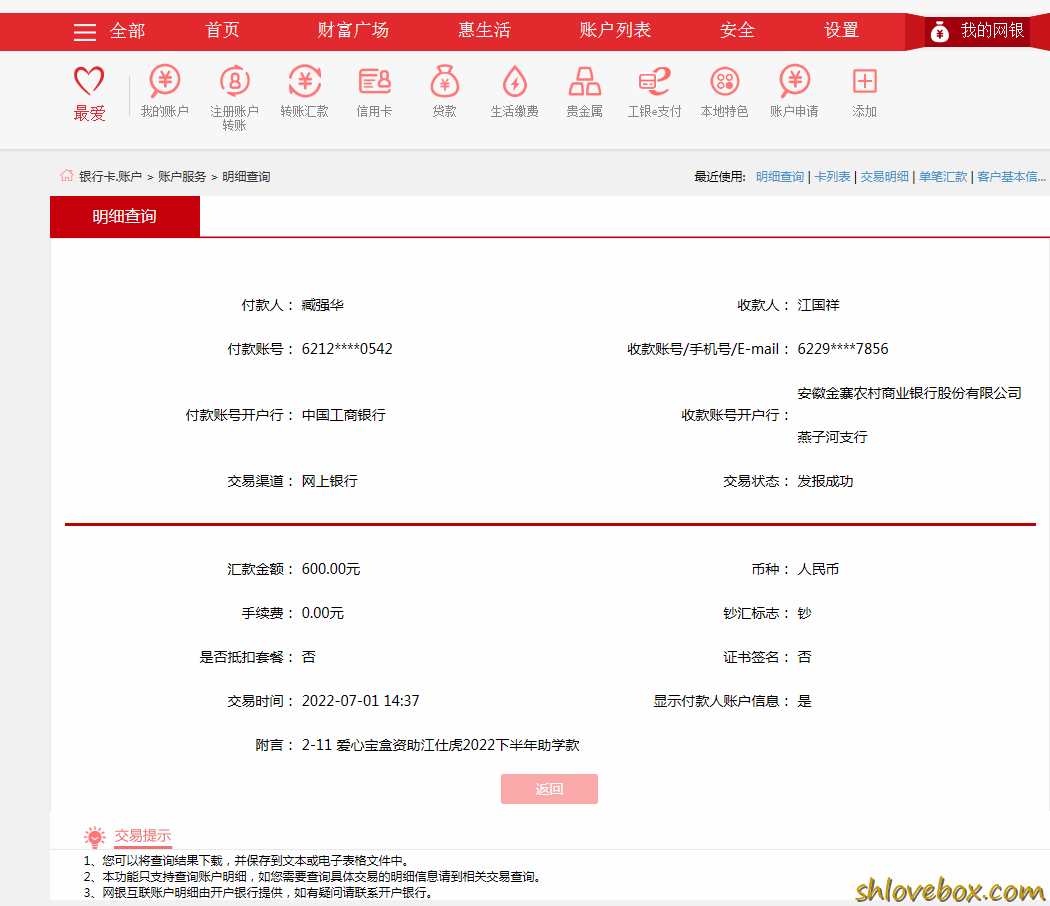1050x906 pixels.
Task: Open 惠生活 menu
Action: (484, 30)
